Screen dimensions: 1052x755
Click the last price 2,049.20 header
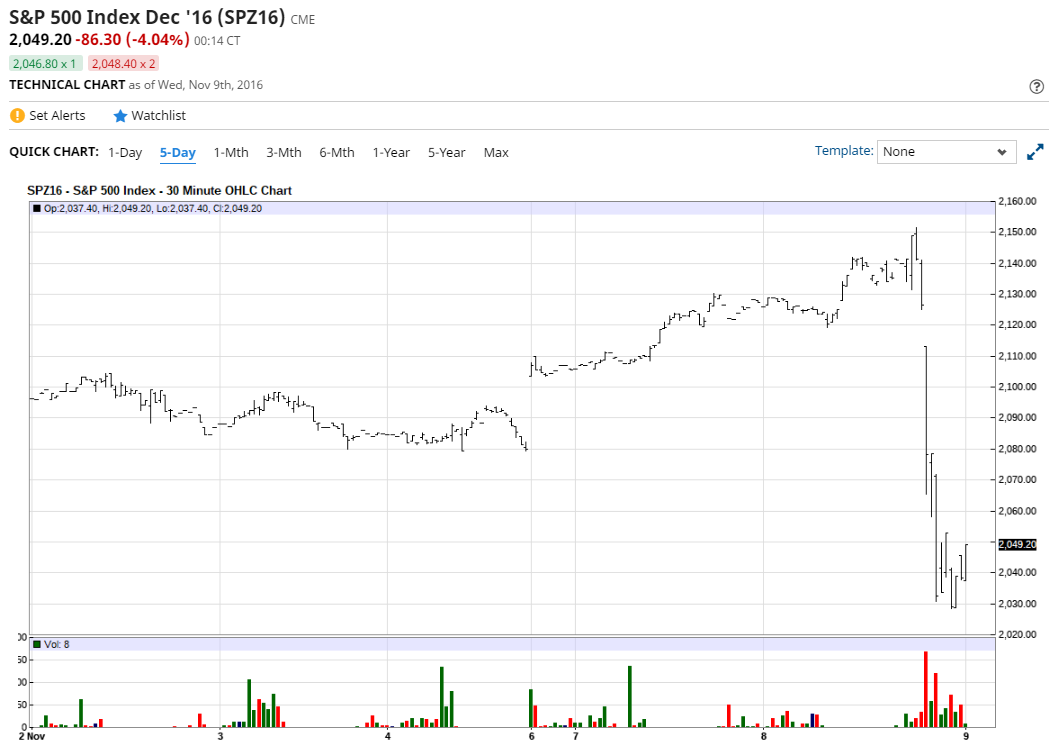(40, 40)
